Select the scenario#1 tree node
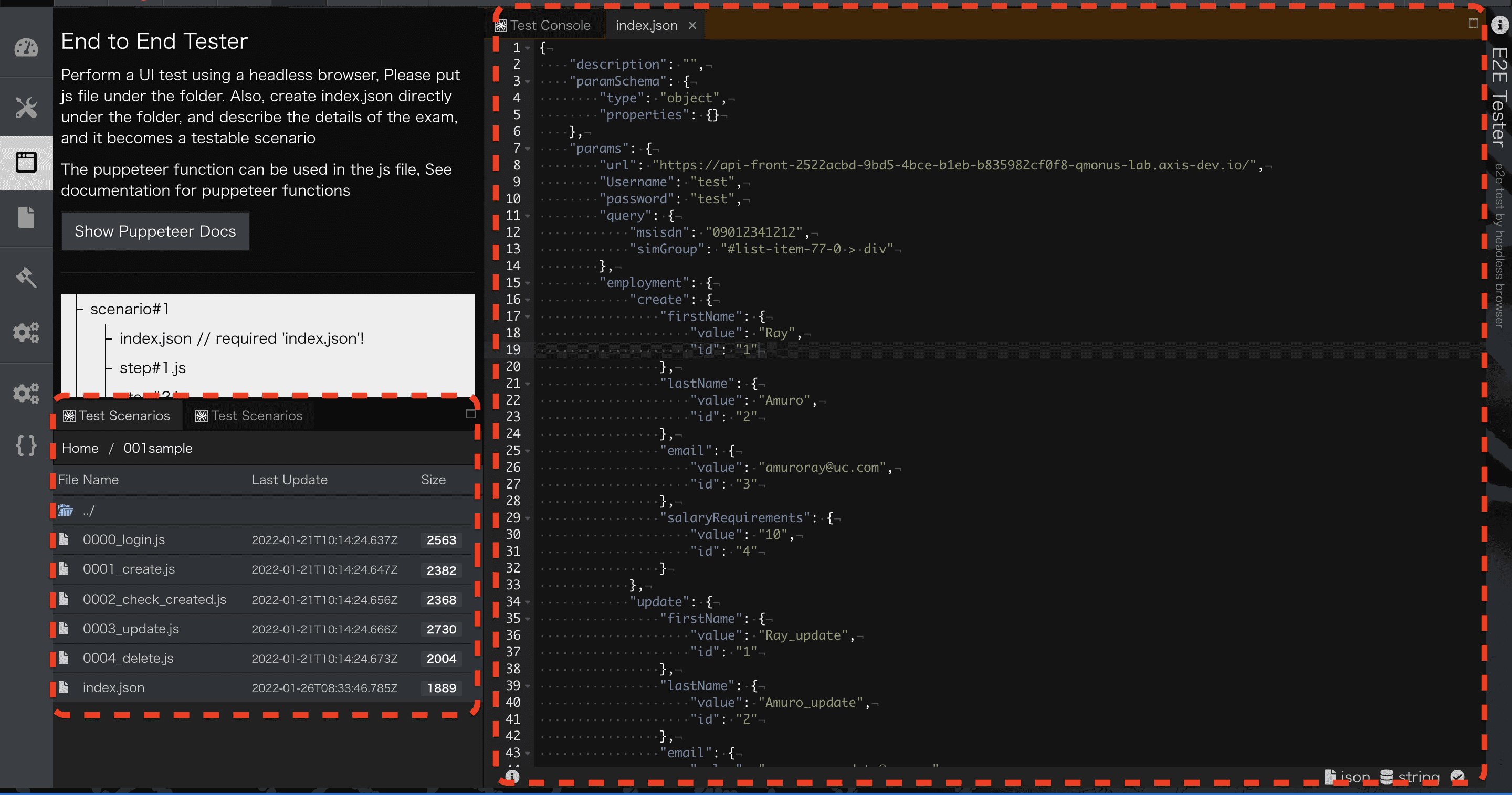1512x795 pixels. click(130, 309)
